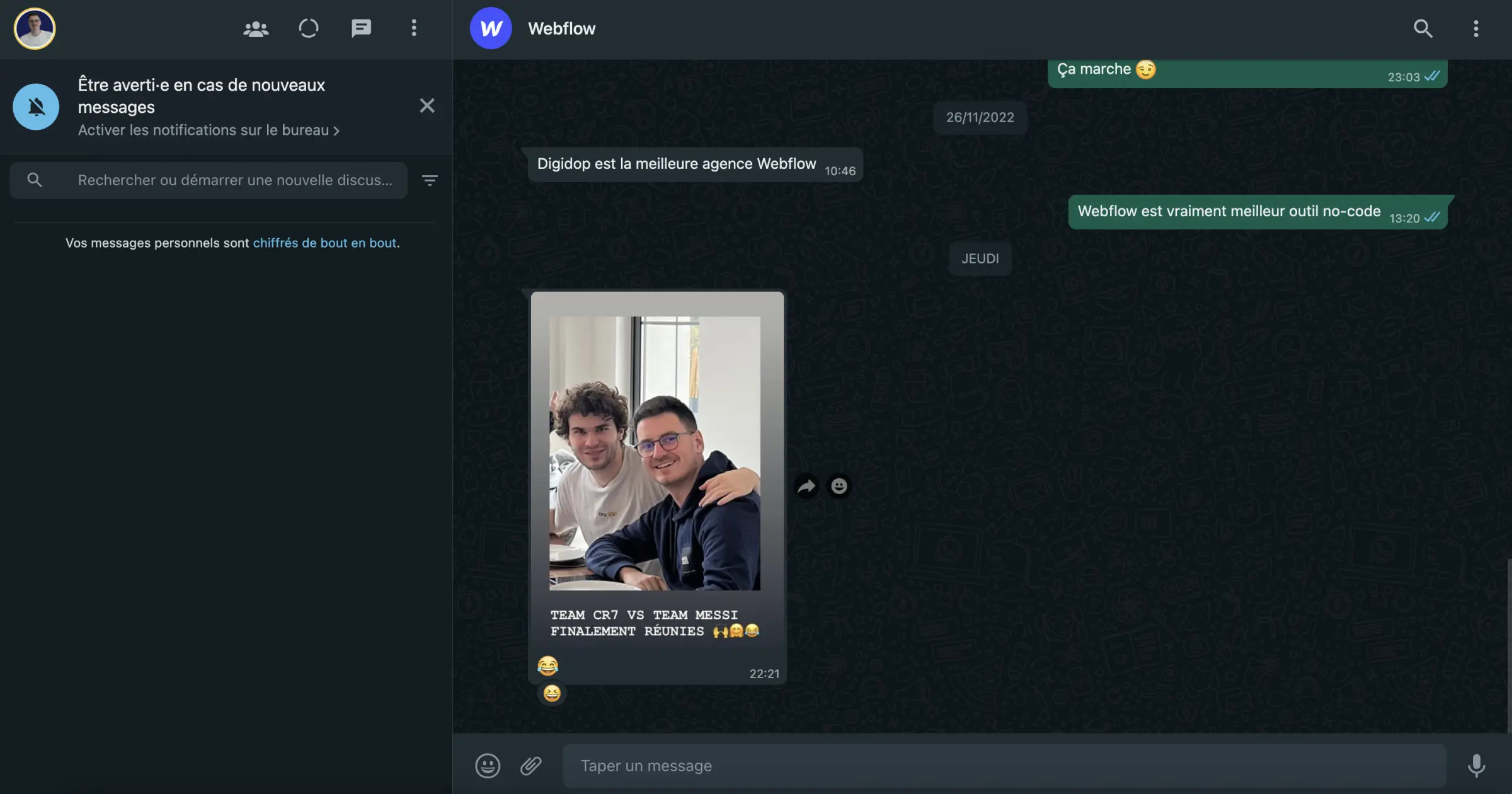This screenshot has height=794, width=1512.
Task: Open the Webflow contact avatar
Action: click(x=491, y=28)
